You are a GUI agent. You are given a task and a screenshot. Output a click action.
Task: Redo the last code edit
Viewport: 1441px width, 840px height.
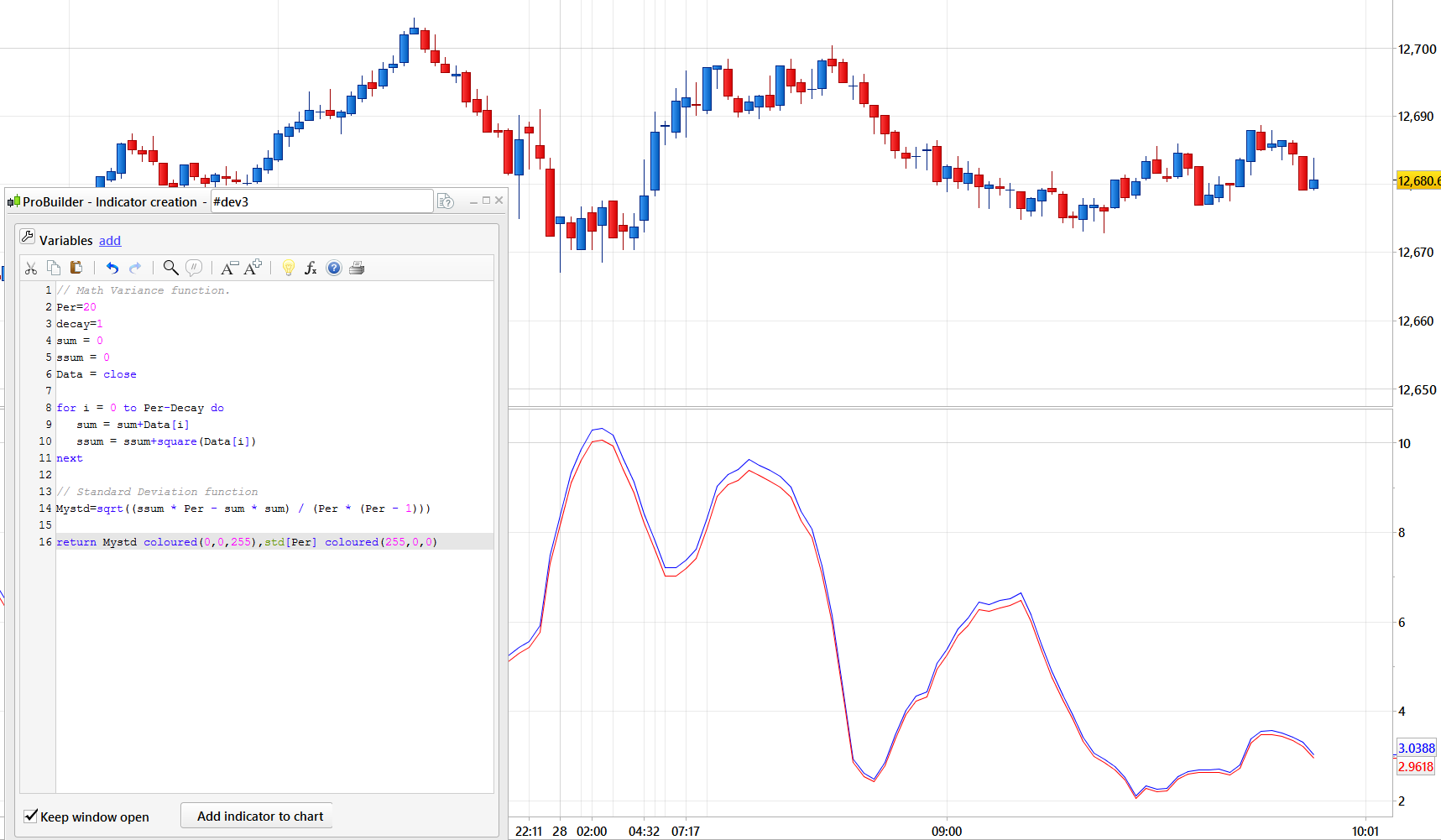pos(135,268)
